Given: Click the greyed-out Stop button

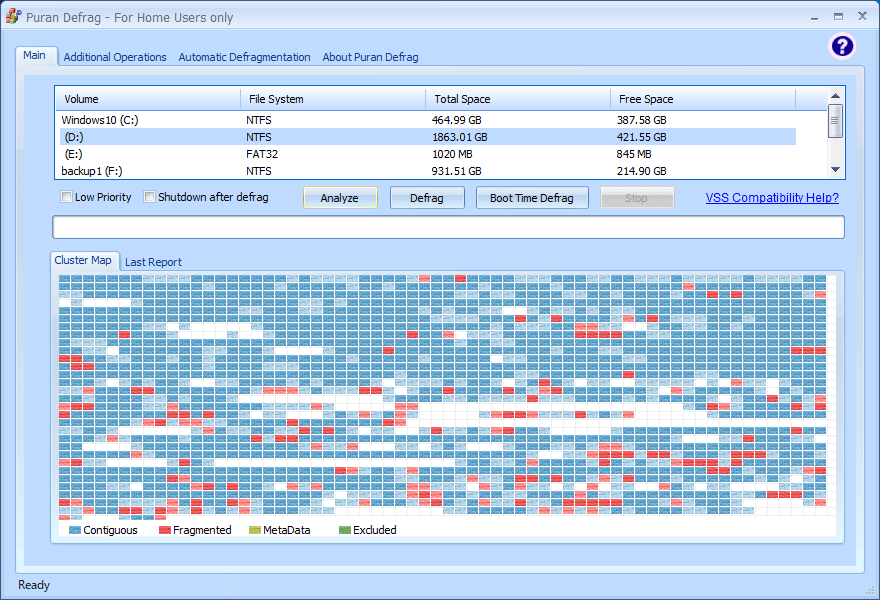Looking at the screenshot, I should coord(637,198).
